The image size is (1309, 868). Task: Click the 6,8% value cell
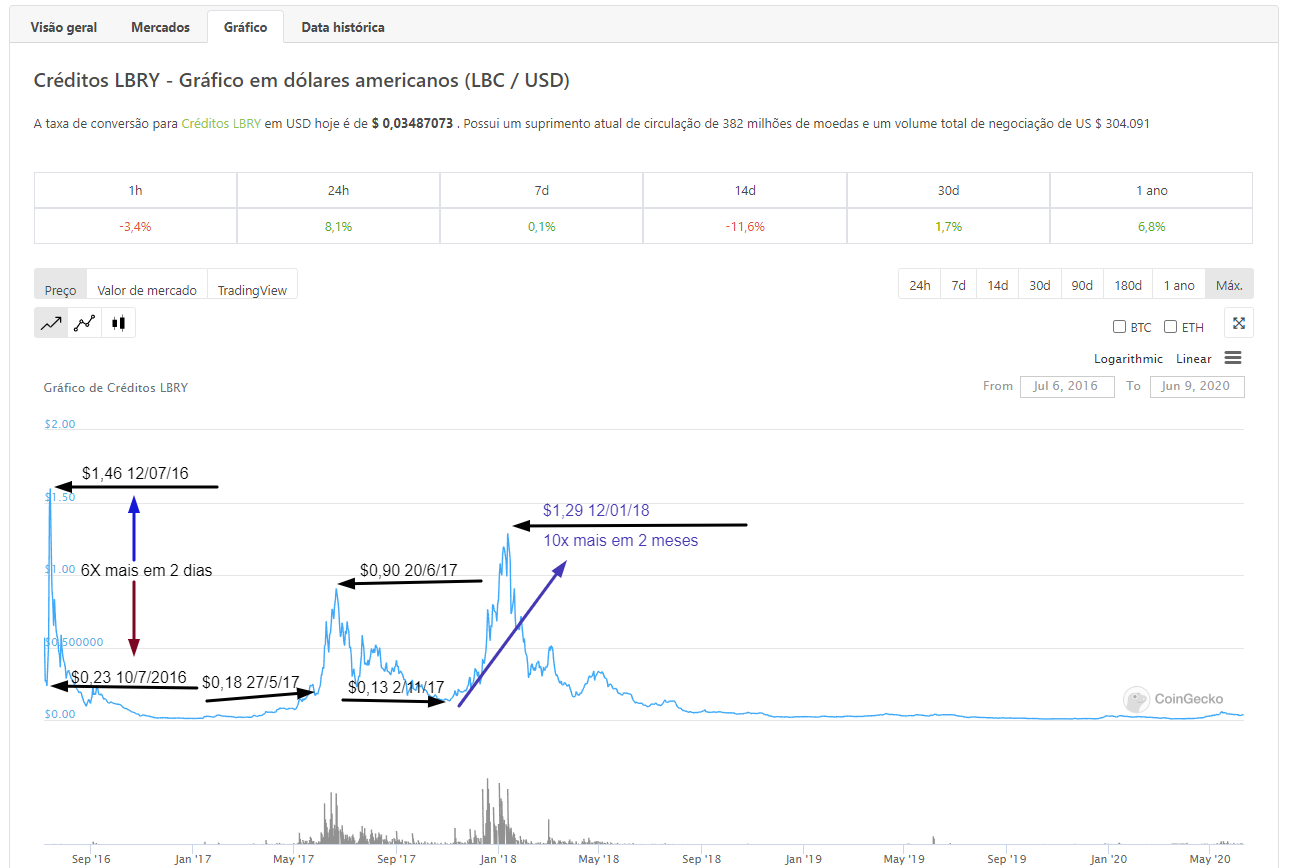(x=1151, y=226)
